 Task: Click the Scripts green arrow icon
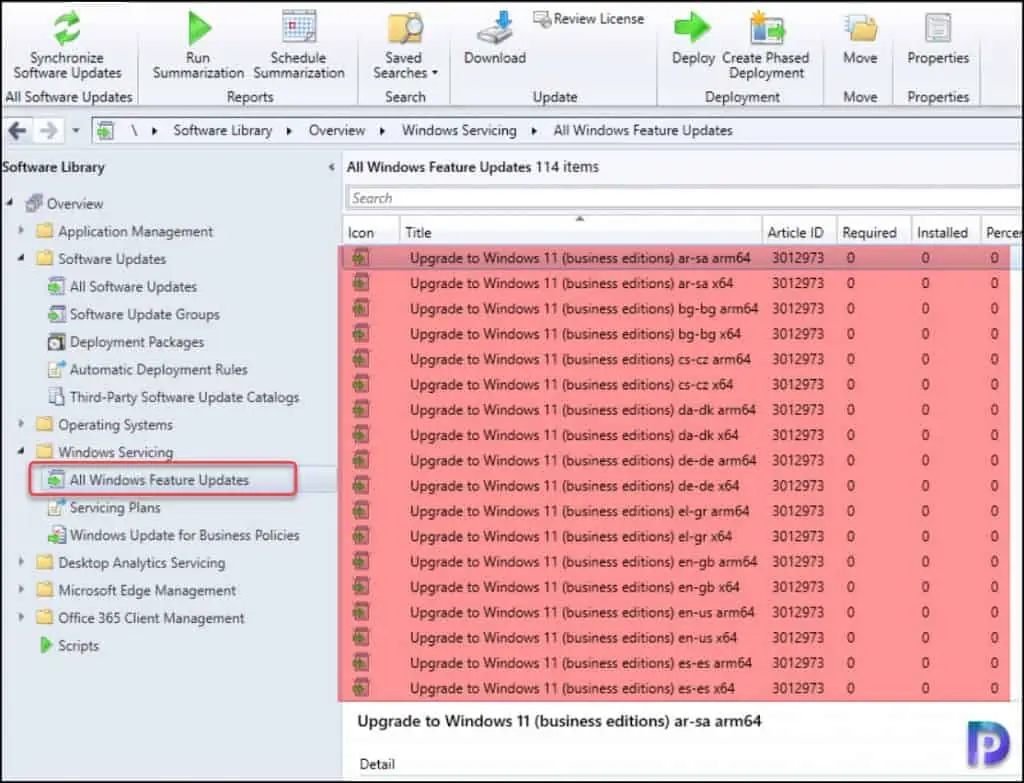pyautogui.click(x=45, y=645)
